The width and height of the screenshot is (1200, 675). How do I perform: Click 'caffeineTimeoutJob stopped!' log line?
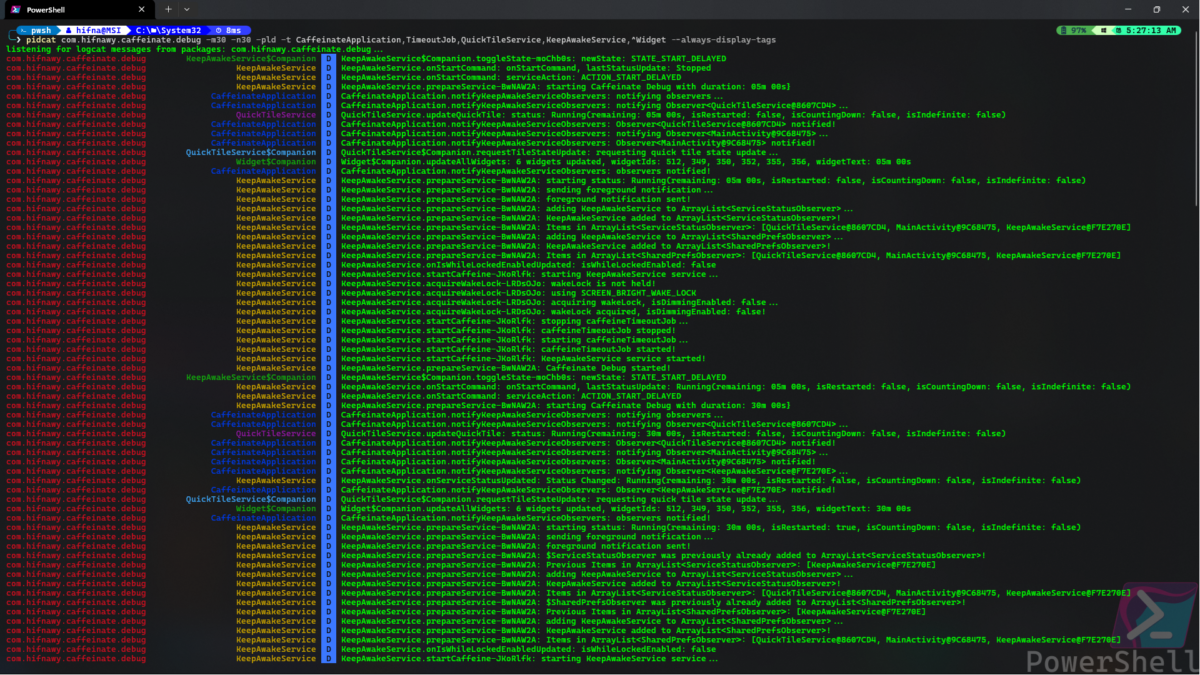(508, 330)
